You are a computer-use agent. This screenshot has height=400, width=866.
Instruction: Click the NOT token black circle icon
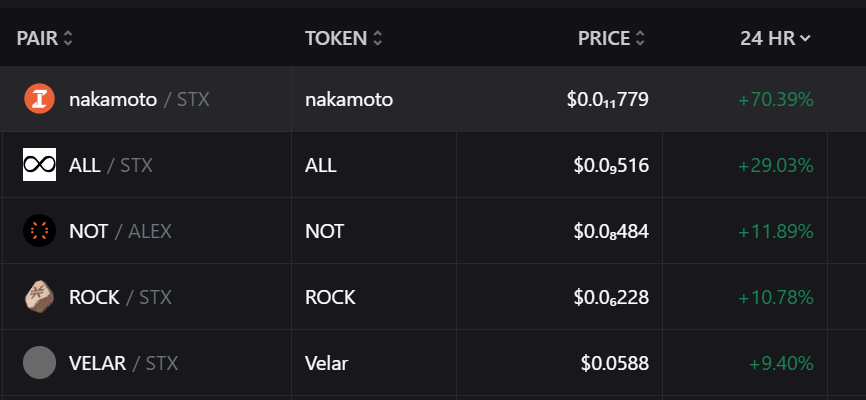(x=39, y=230)
